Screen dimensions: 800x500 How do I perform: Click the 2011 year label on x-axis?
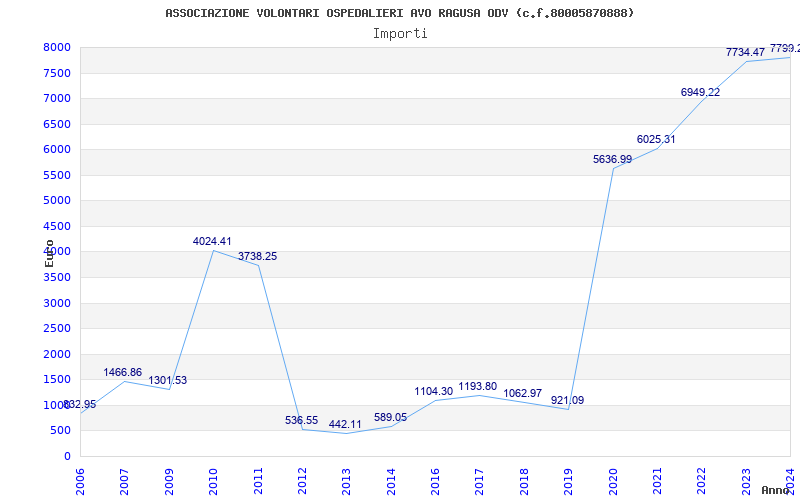click(x=258, y=482)
